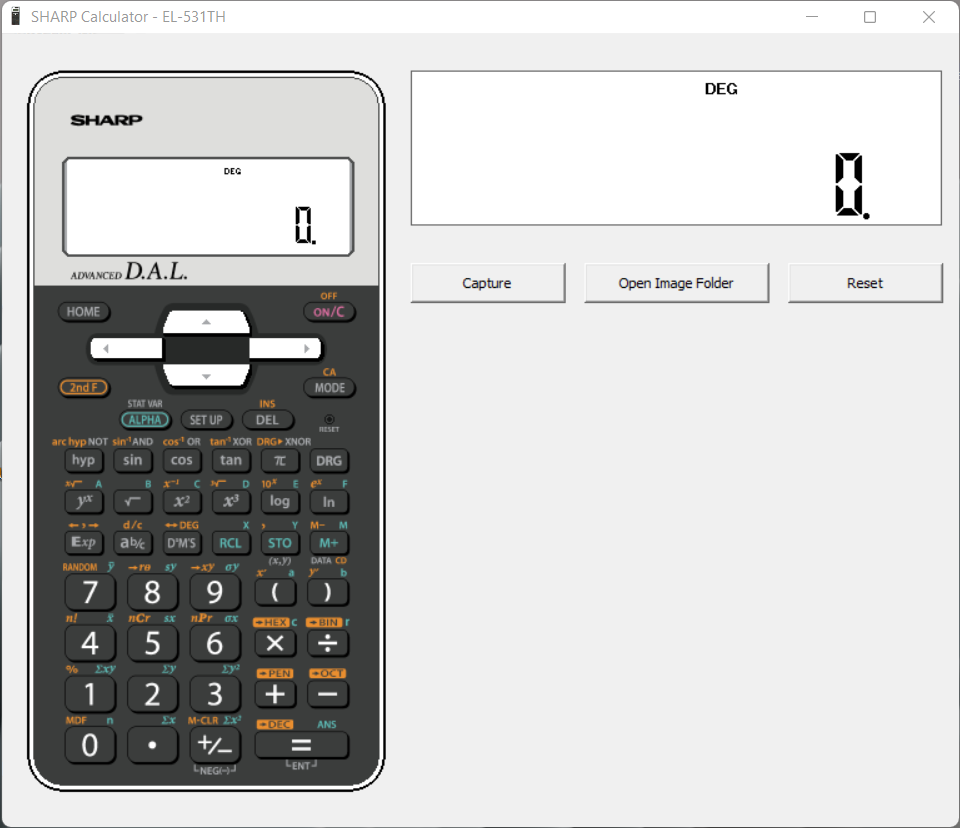The image size is (960, 828).
Task: Click the small RESET pinhole button
Action: click(x=329, y=420)
